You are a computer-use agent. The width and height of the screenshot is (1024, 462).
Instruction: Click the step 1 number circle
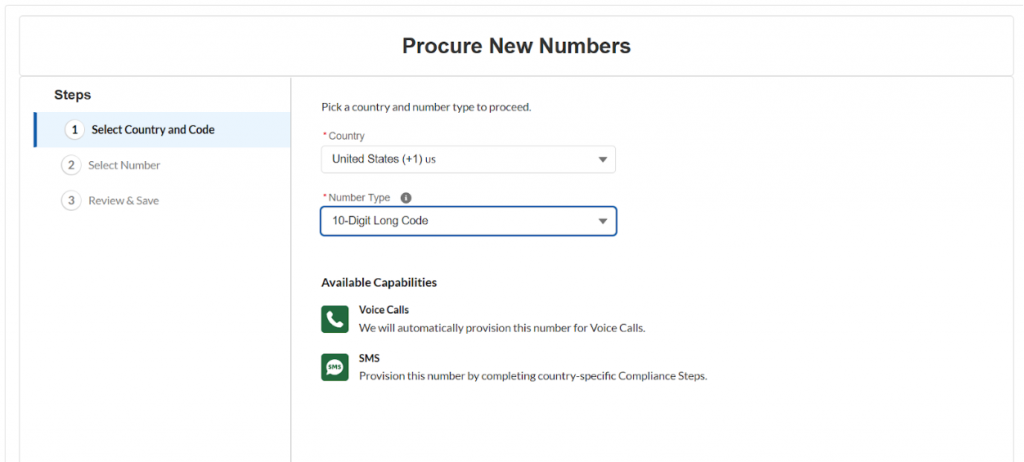coord(74,130)
